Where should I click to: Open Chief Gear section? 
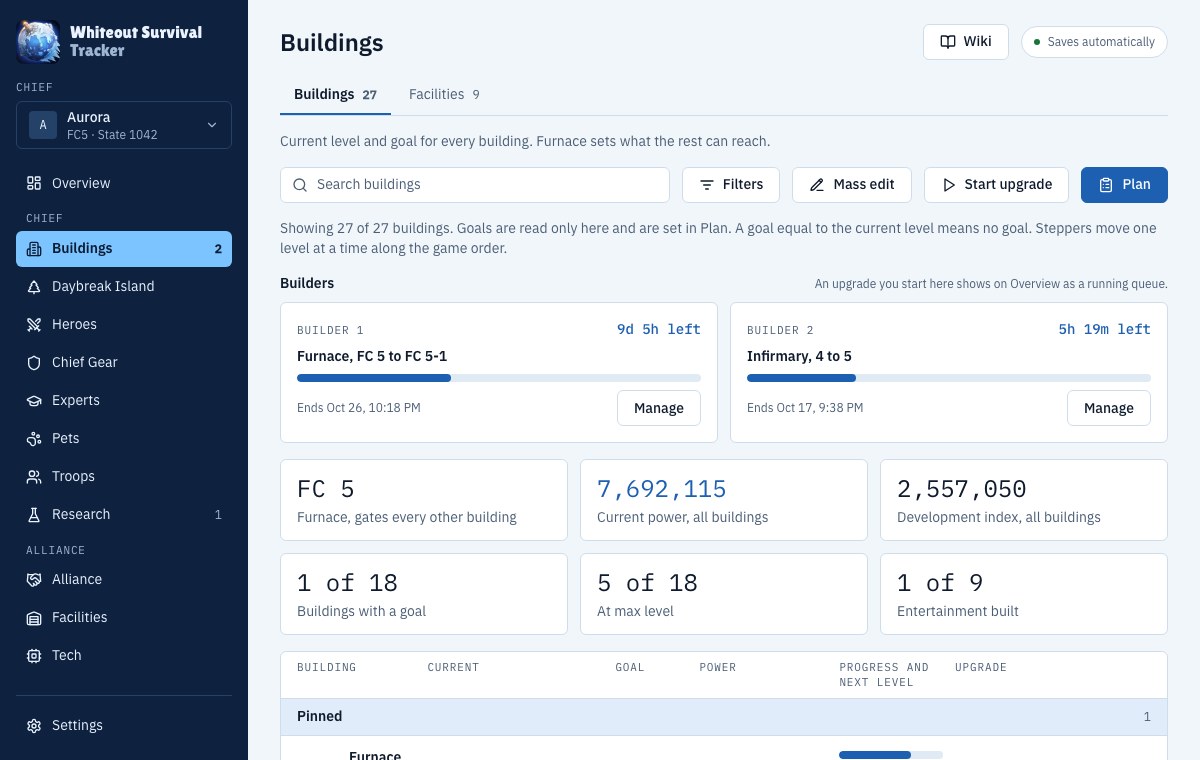124,363
